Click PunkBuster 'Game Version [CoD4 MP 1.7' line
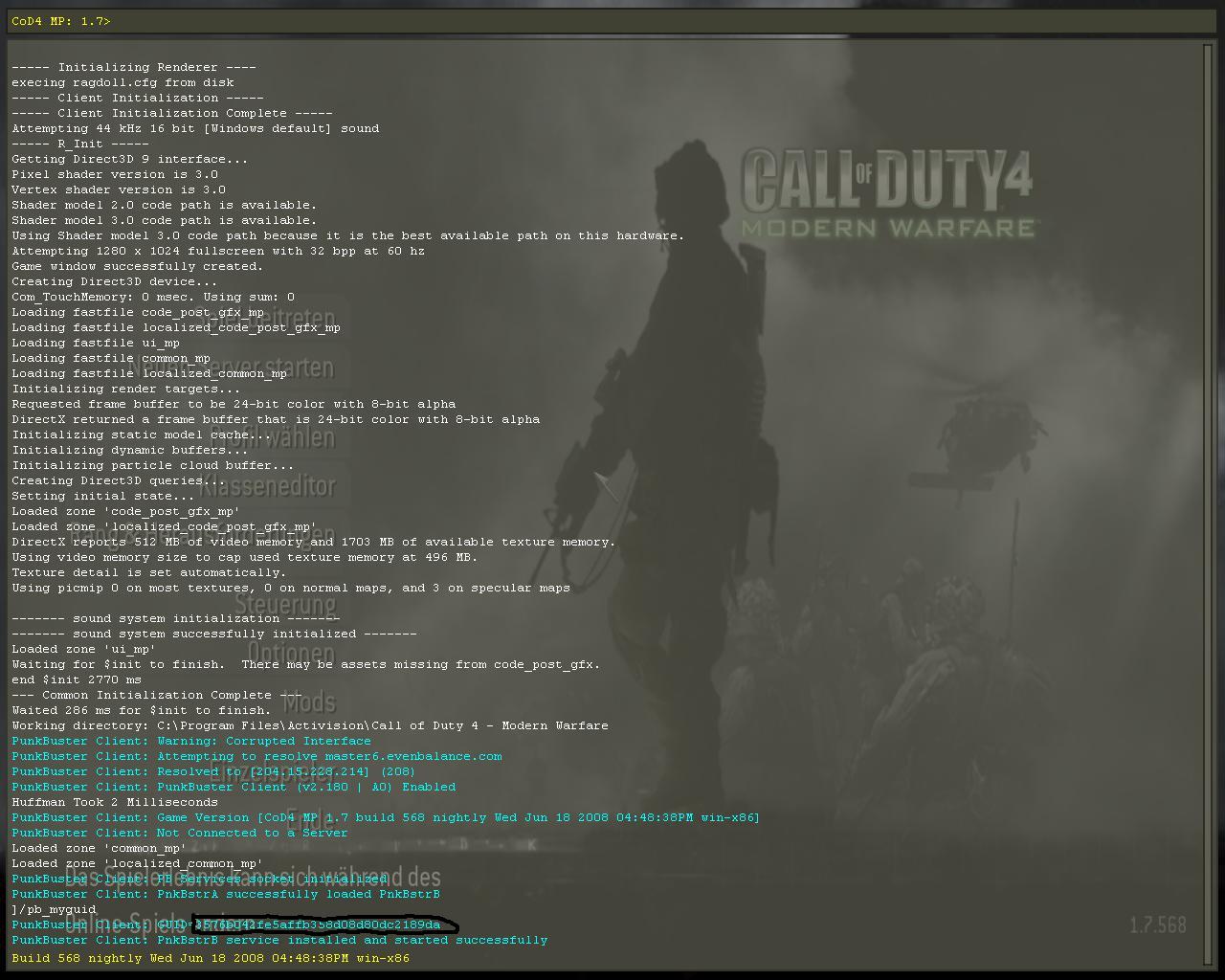This screenshot has width=1225, height=980. tap(386, 817)
